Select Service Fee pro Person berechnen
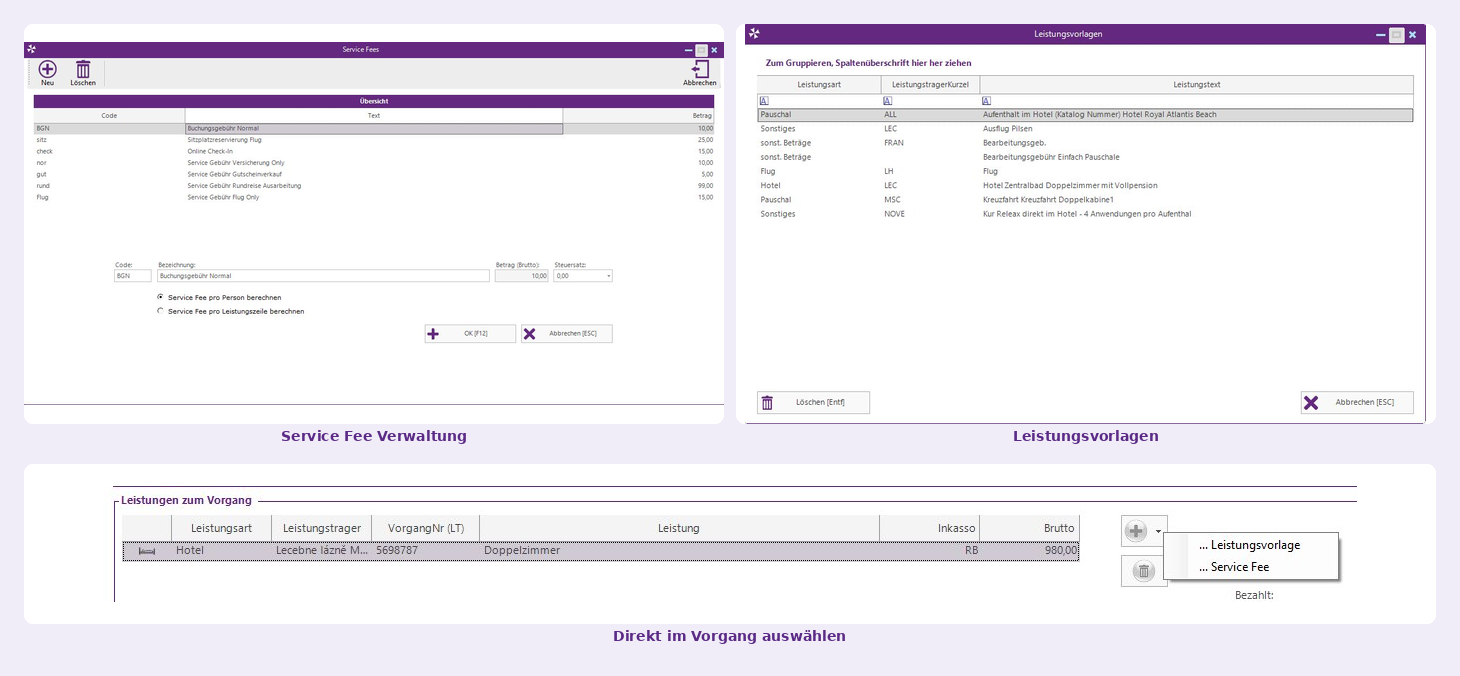 pyautogui.click(x=161, y=297)
